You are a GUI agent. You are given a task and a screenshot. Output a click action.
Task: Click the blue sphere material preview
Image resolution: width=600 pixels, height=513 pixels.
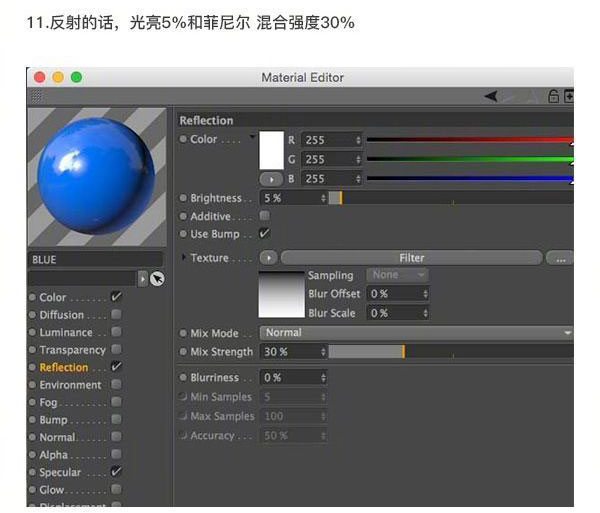[97, 177]
